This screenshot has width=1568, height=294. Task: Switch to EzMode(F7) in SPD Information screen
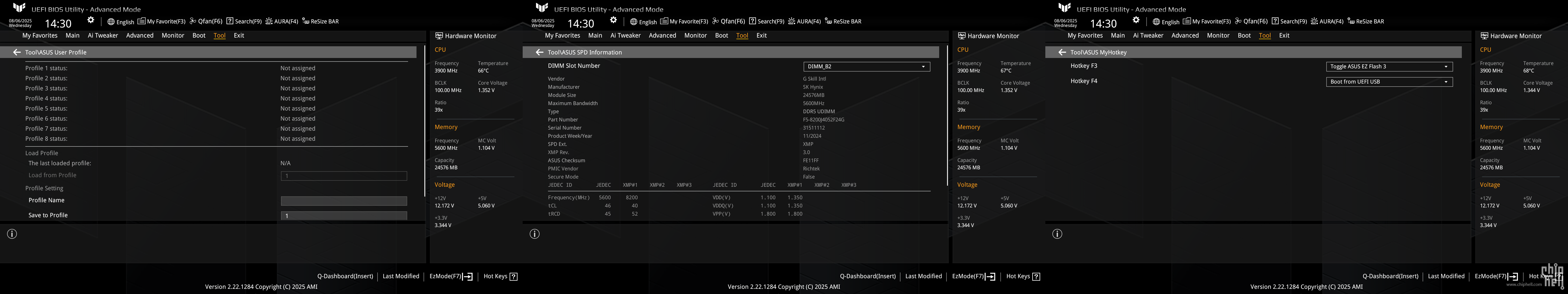(974, 276)
